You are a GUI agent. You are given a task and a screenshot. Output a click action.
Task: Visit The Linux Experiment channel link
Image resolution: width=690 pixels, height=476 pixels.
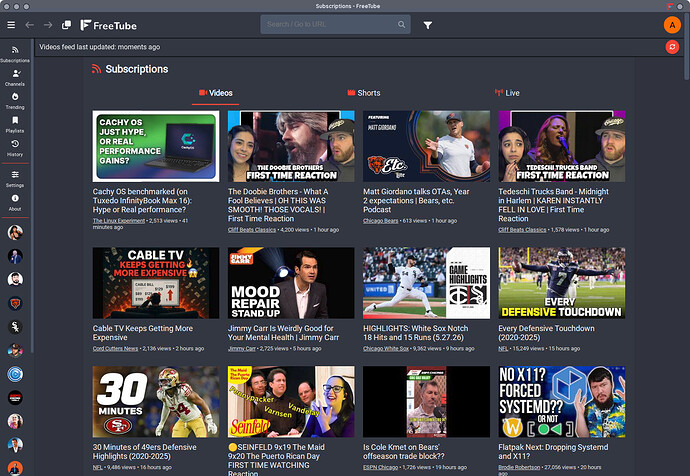click(x=118, y=221)
